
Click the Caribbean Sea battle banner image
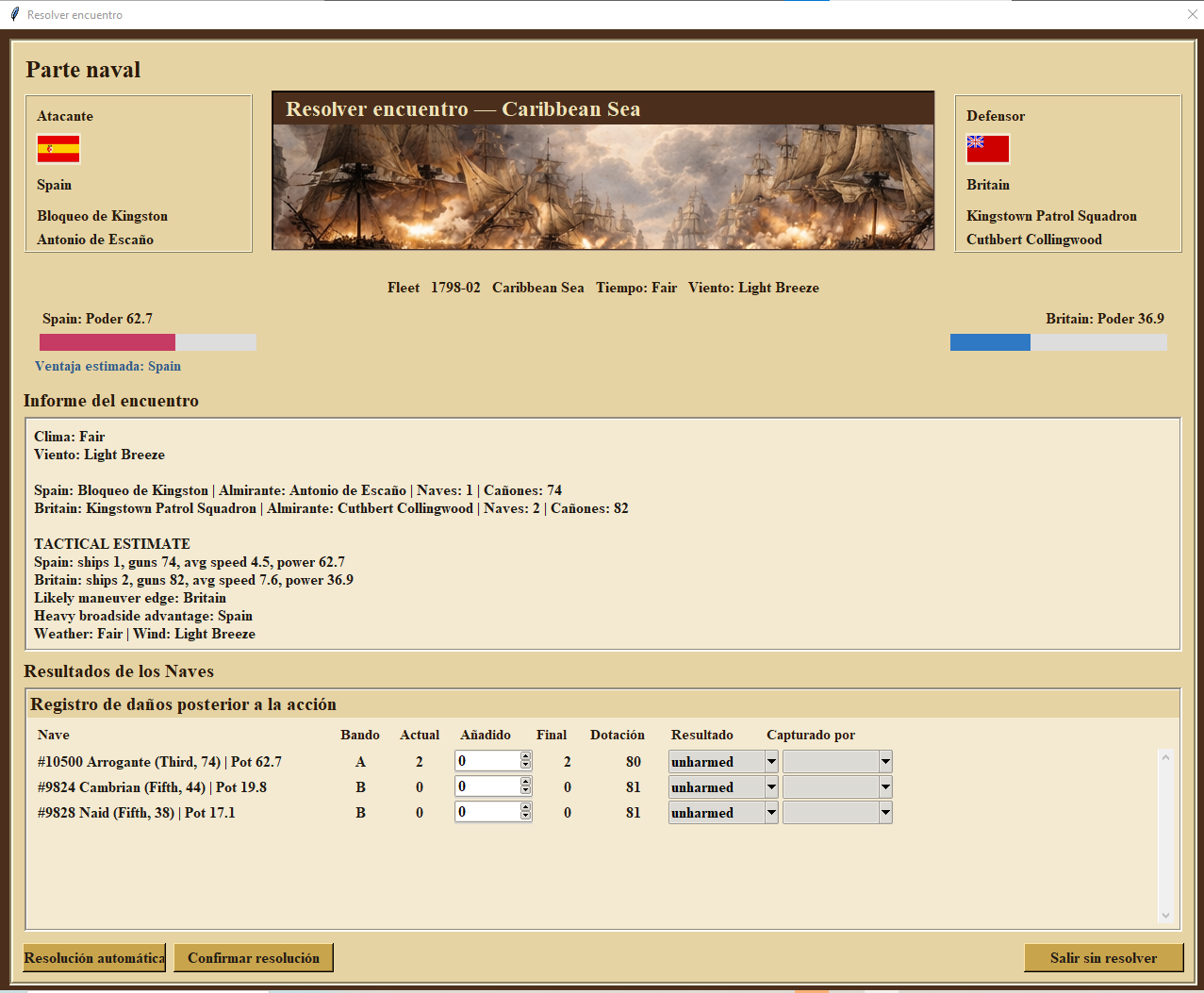click(x=603, y=187)
